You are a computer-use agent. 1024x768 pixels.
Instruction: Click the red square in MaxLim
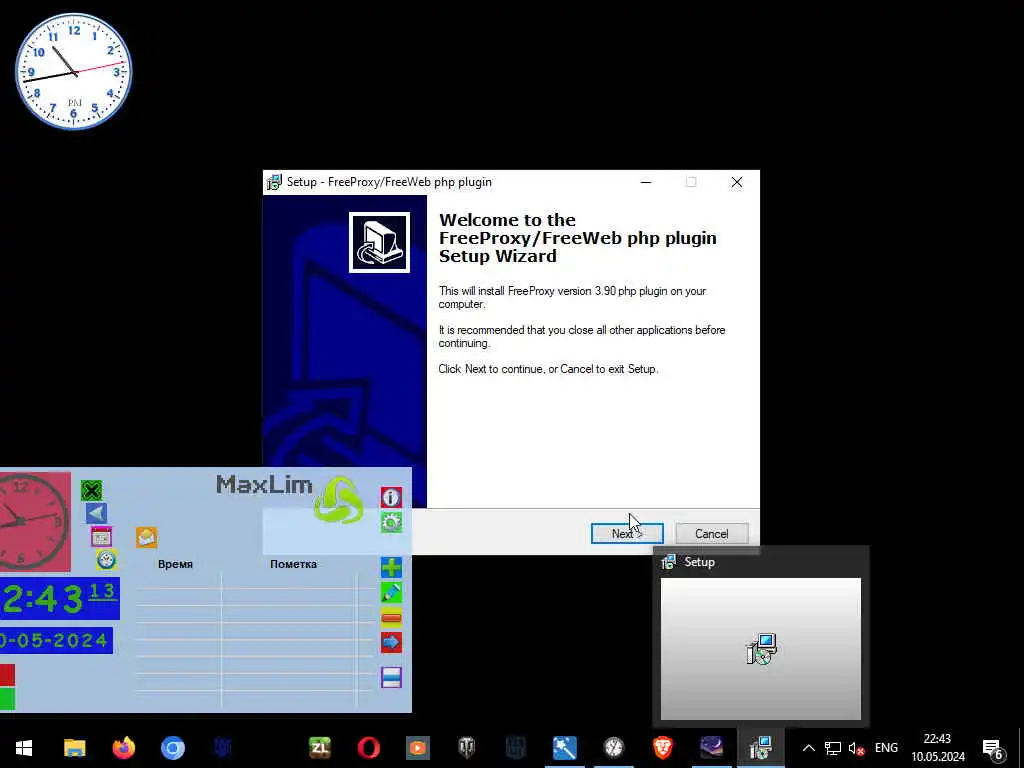(x=7, y=675)
